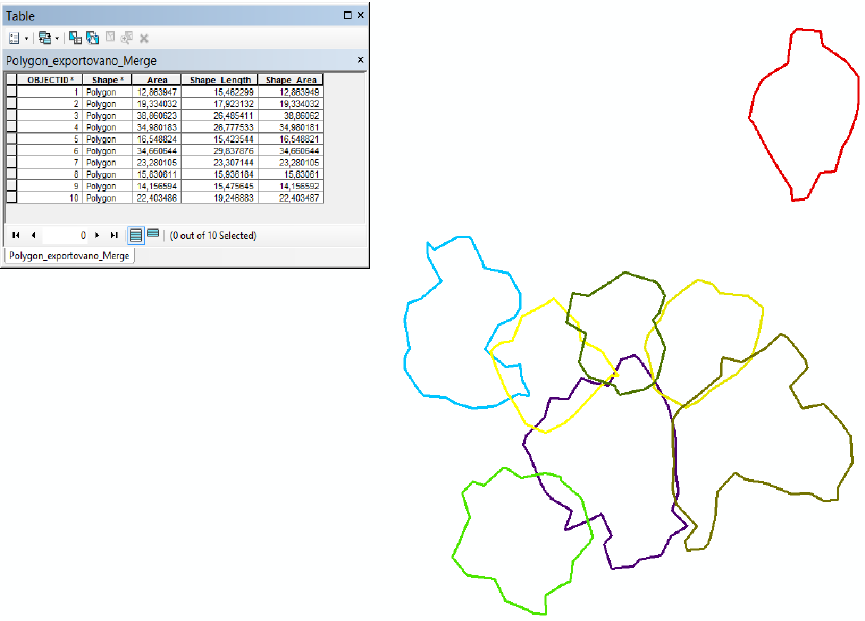Click the current record number field
Screen dimensions: 865x621
coord(65,235)
